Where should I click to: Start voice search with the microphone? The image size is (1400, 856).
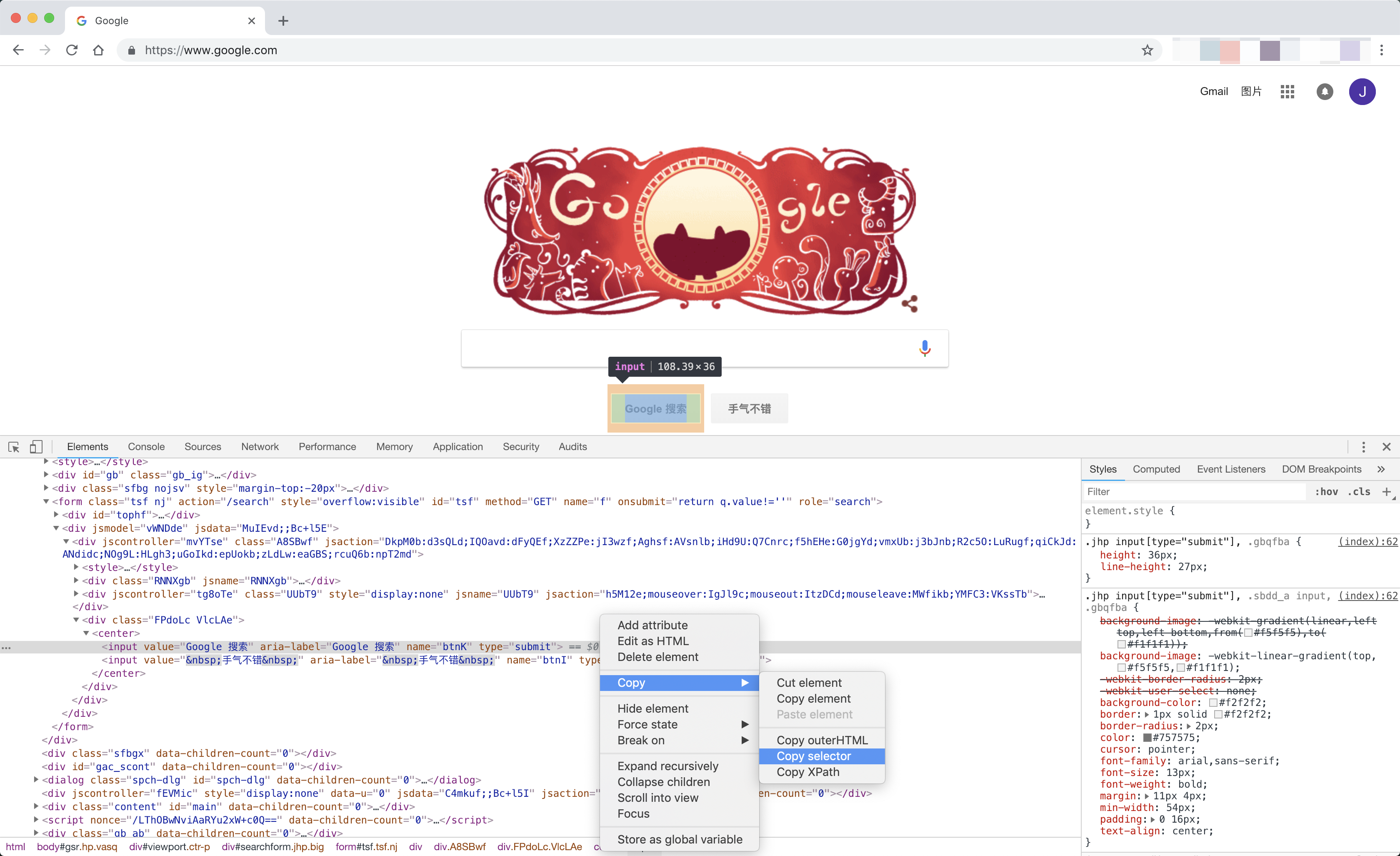click(925, 348)
